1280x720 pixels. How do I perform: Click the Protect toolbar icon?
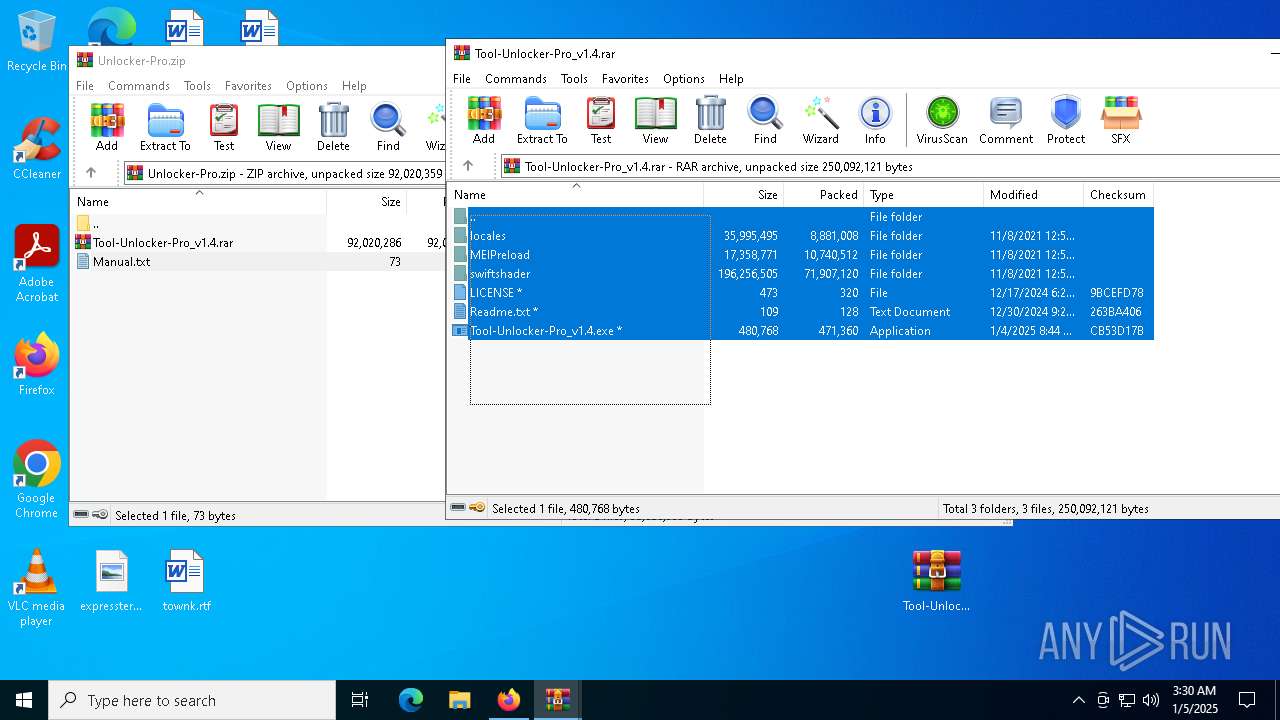click(x=1066, y=121)
